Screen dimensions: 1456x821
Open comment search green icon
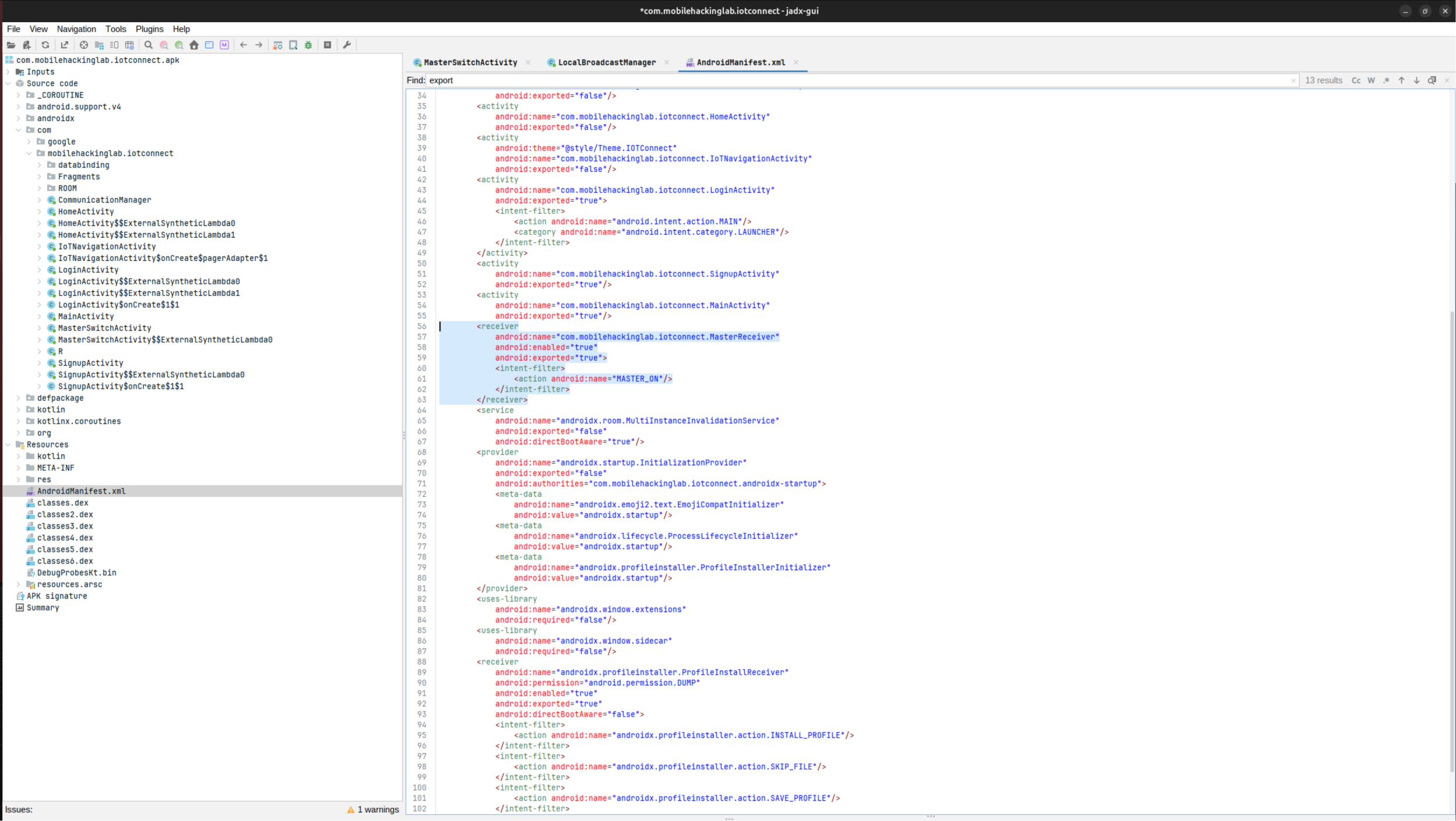point(179,45)
